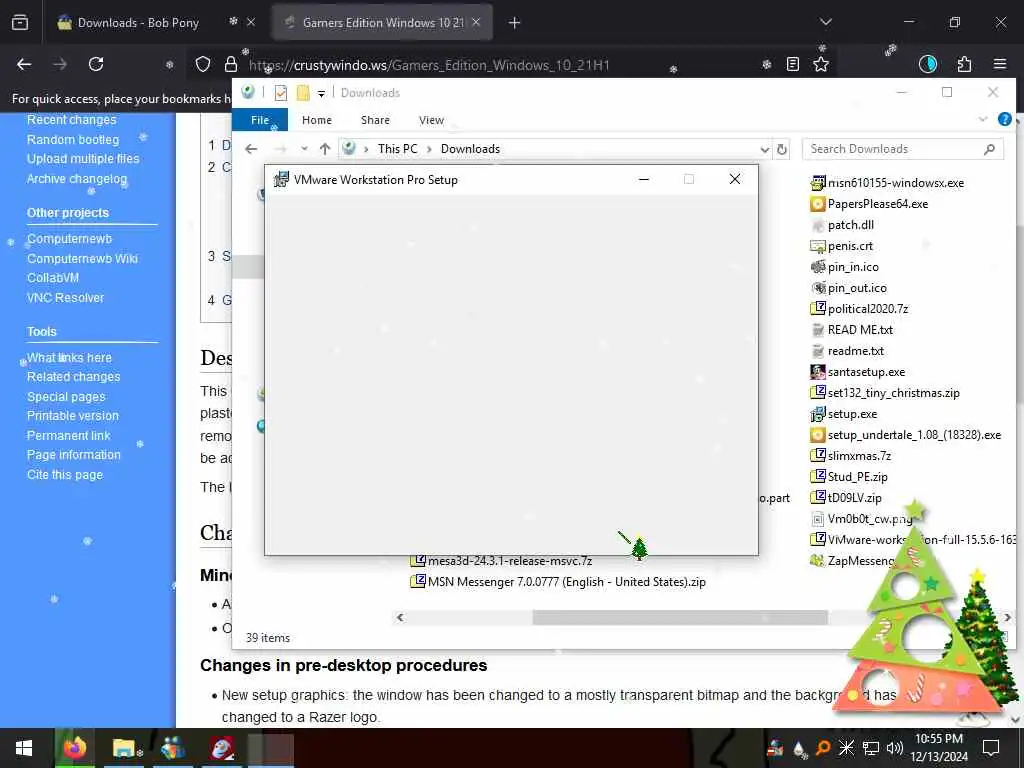This screenshot has height=768, width=1024.
Task: Select setup_undertale_1.08_(18328).exe file
Action: coord(905,435)
